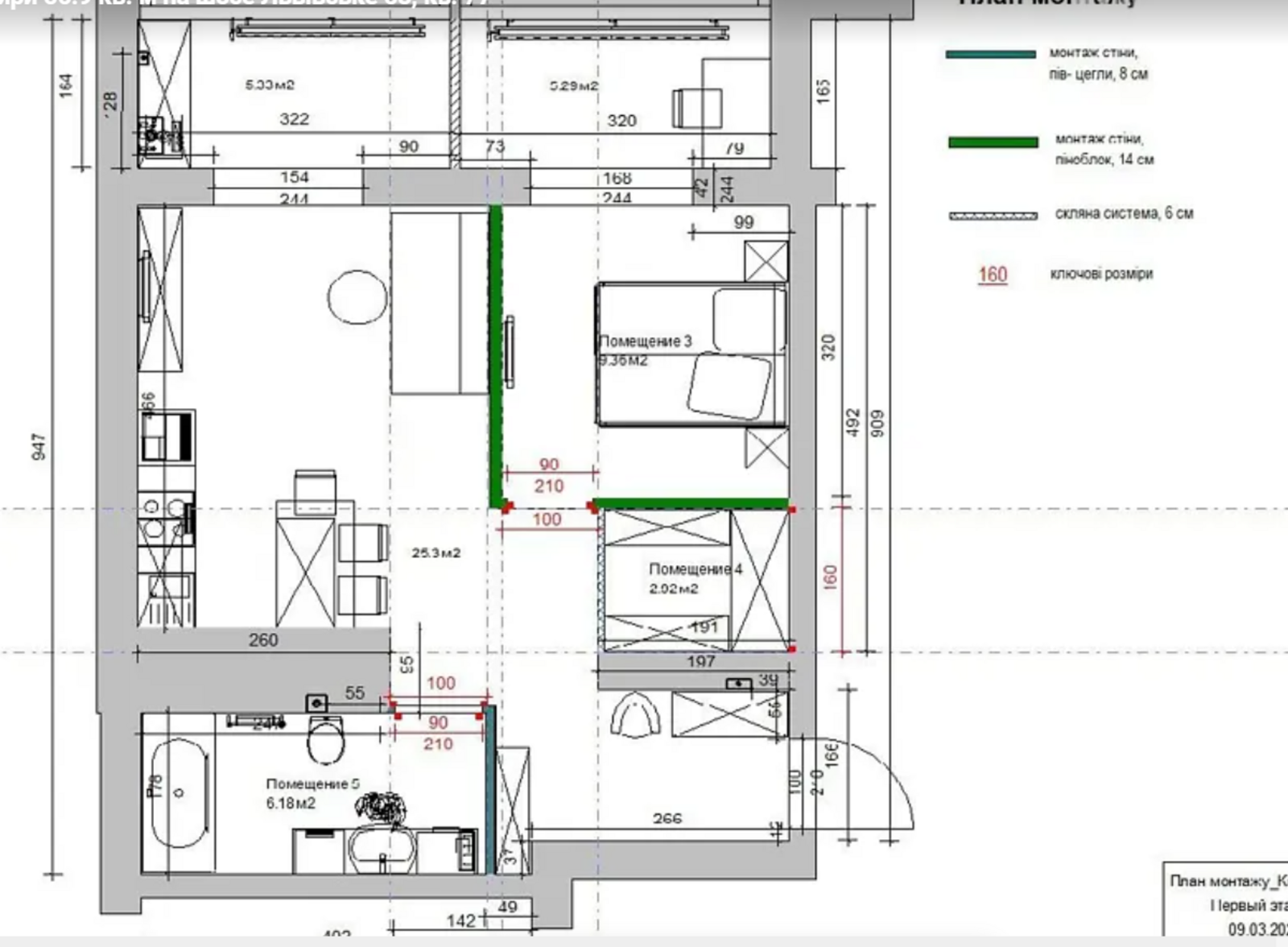The image size is (1288, 947).
Task: Click the bathroom washbasin below the plant
Action: coord(381,851)
